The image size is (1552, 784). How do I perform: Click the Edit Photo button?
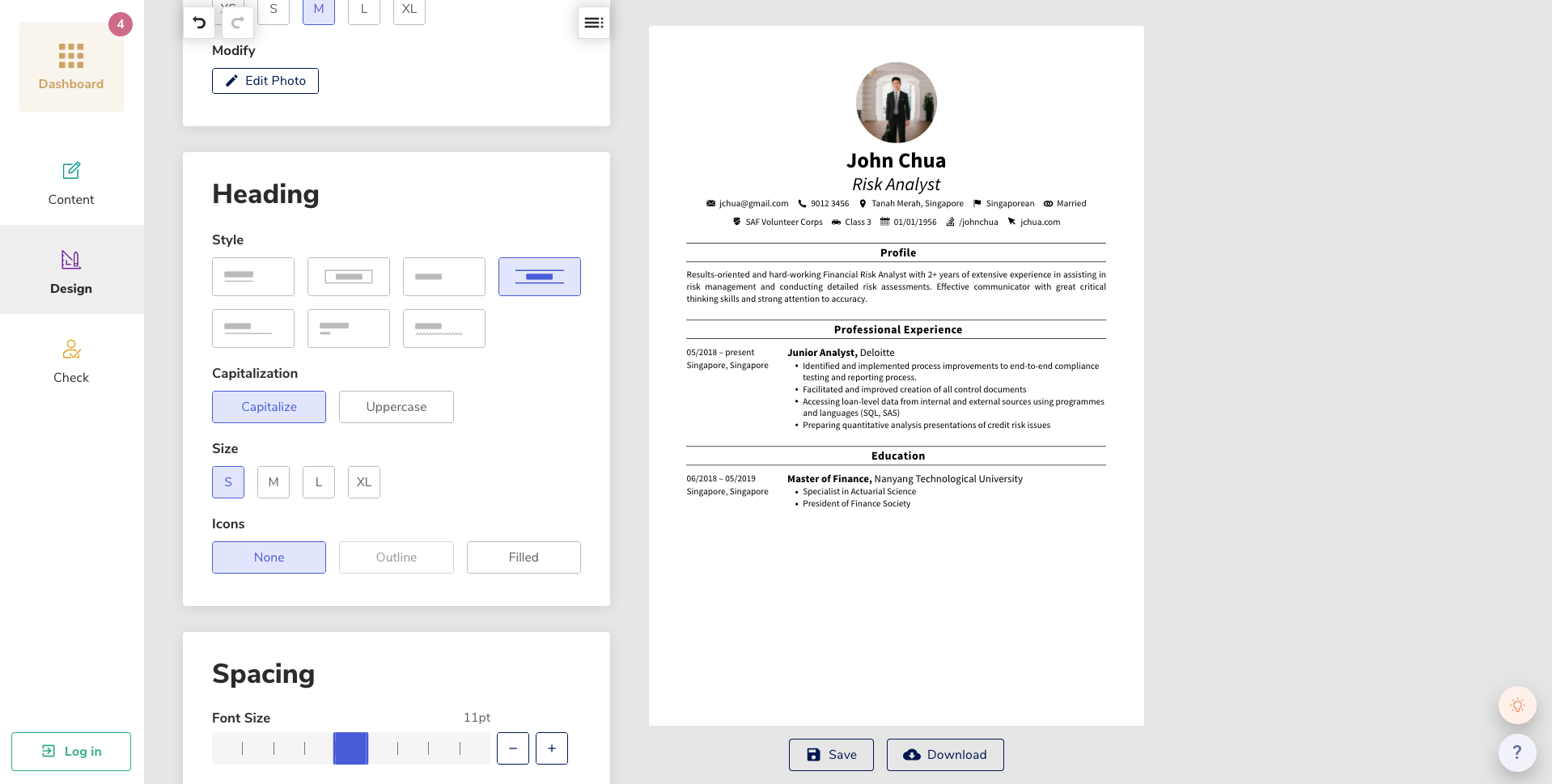(265, 81)
